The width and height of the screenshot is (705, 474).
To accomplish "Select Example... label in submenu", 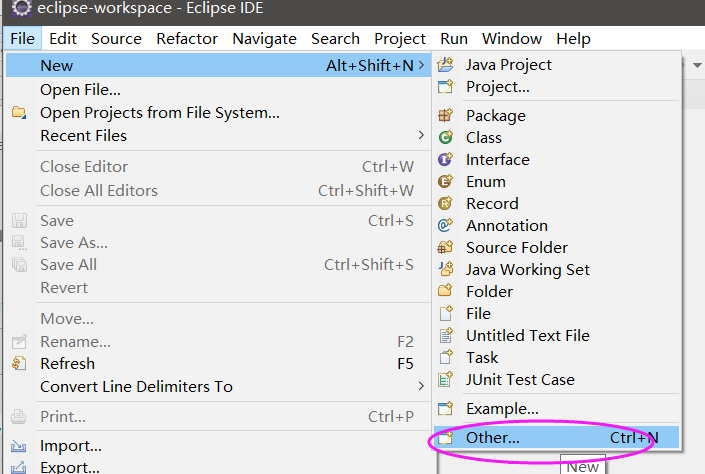I will tap(502, 409).
